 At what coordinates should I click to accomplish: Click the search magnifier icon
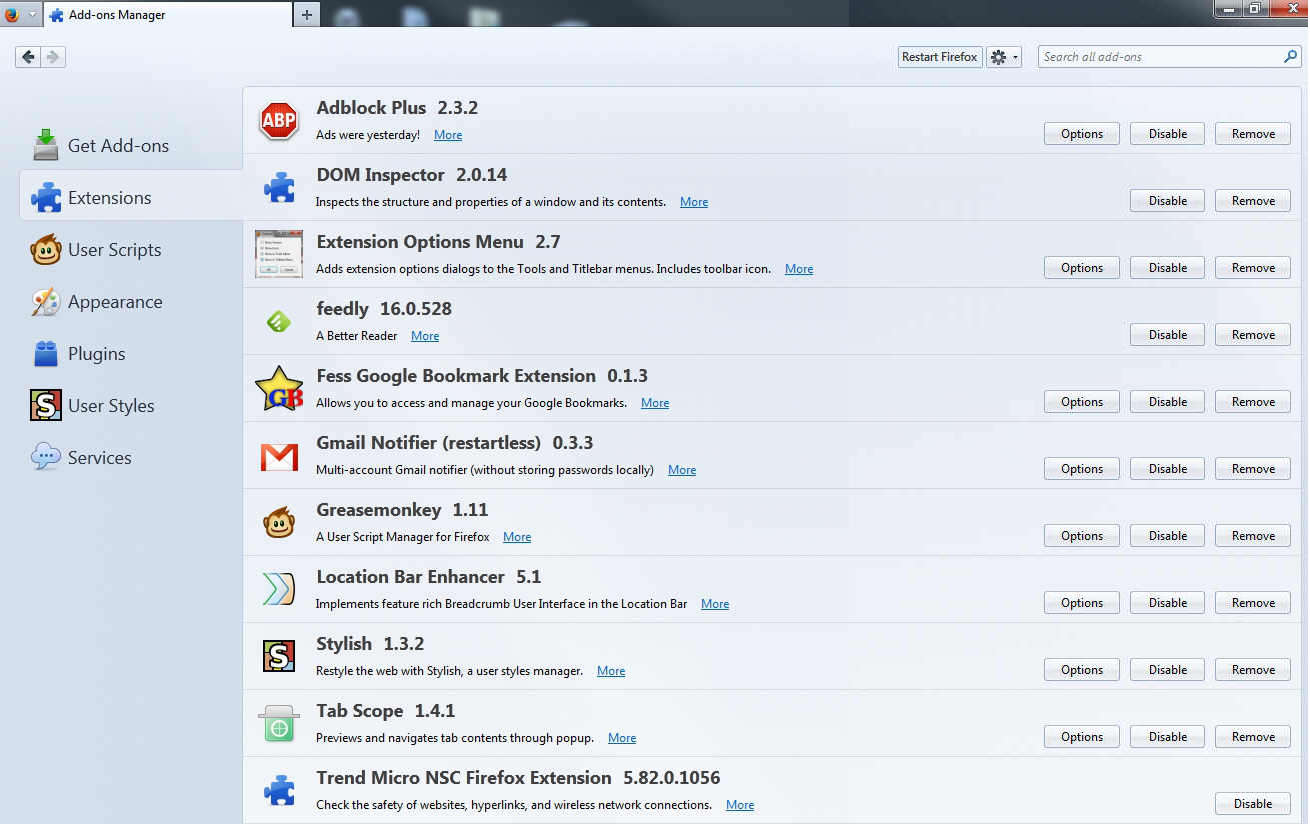[x=1290, y=57]
